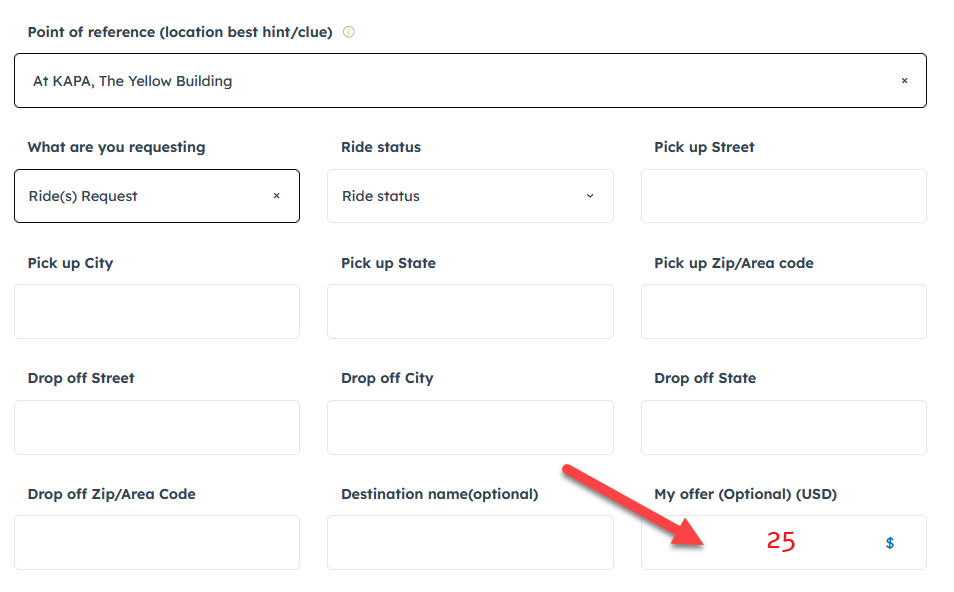Focus the Destination name optional field
Image resolution: width=954 pixels, height=592 pixels.
click(470, 542)
